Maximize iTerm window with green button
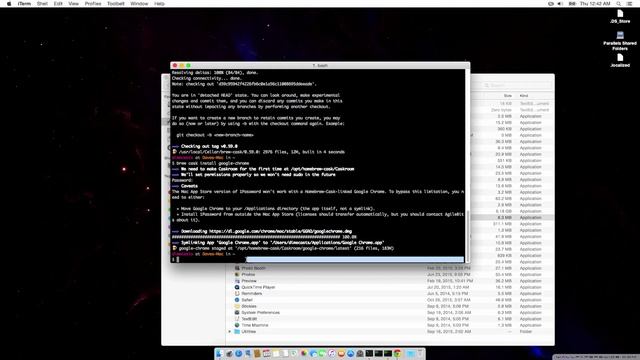Viewport: 640px width, 360px height. (188, 65)
